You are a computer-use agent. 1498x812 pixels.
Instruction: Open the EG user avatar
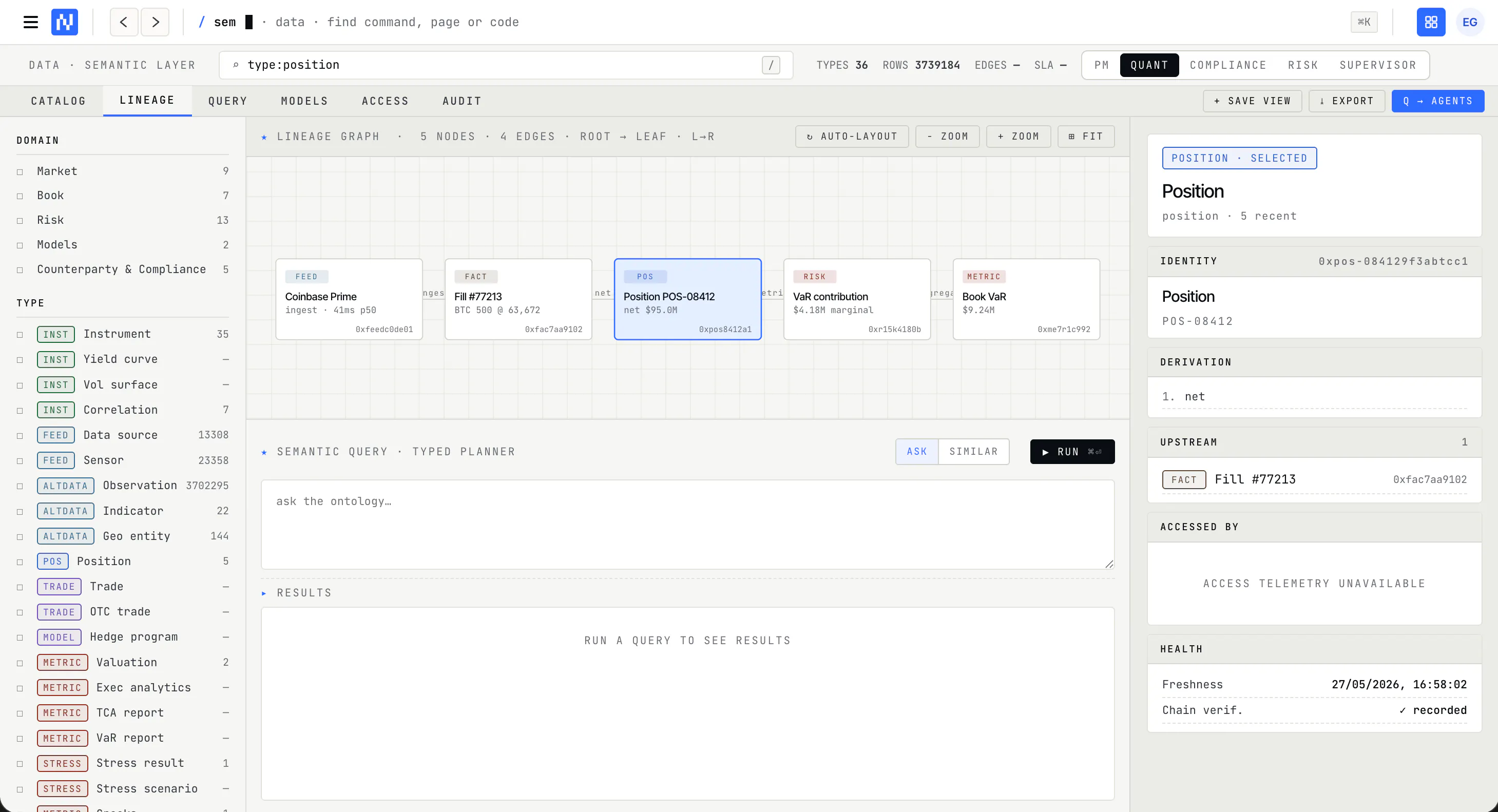(1469, 22)
